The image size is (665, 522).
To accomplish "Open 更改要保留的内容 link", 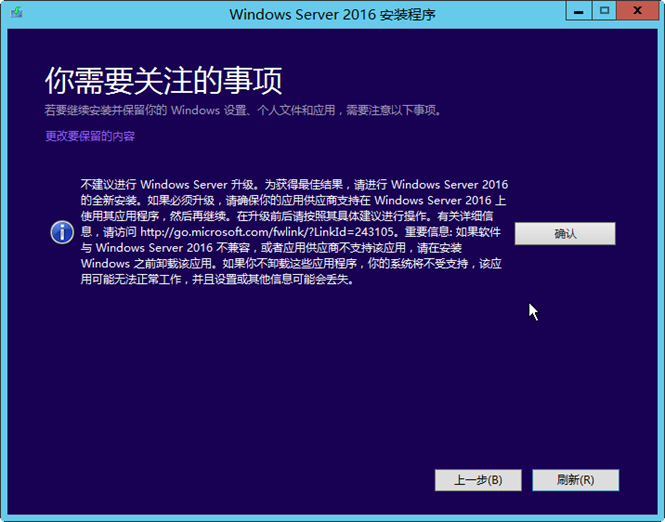I will tap(90, 136).
